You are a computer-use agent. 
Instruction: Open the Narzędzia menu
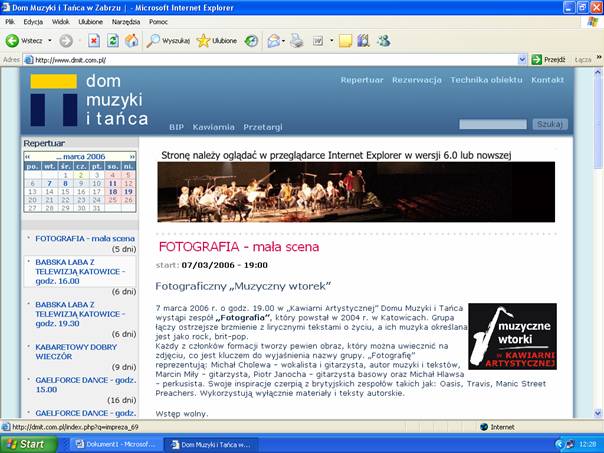126,21
